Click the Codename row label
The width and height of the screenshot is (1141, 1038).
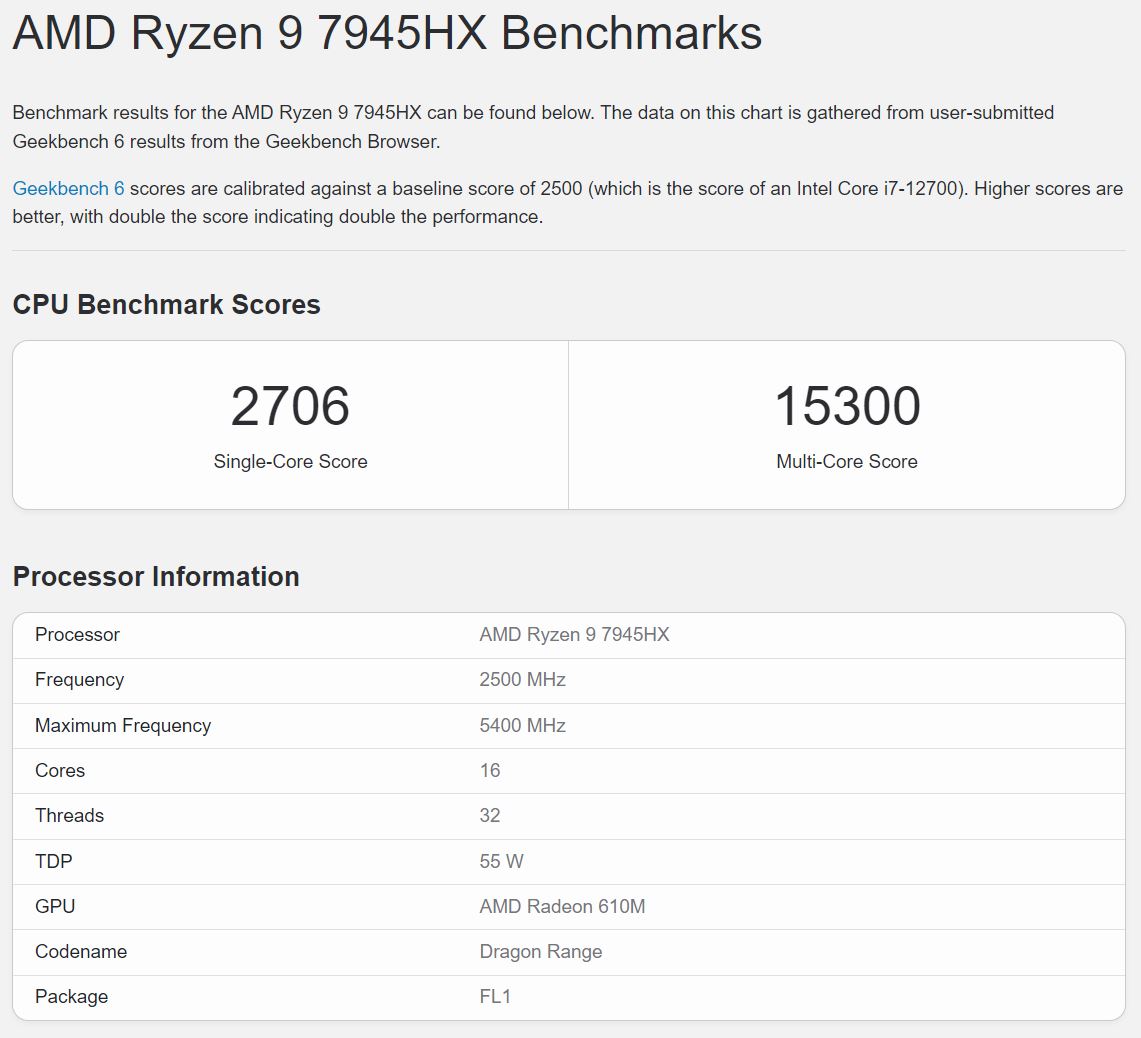[81, 952]
